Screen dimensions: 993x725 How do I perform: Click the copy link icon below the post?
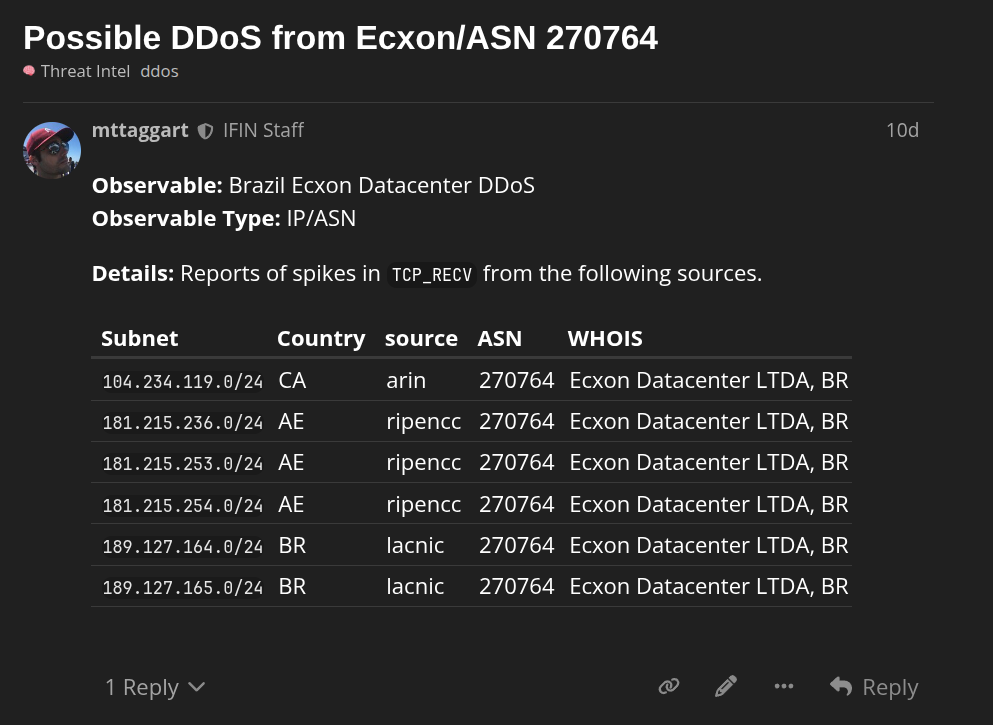(669, 686)
